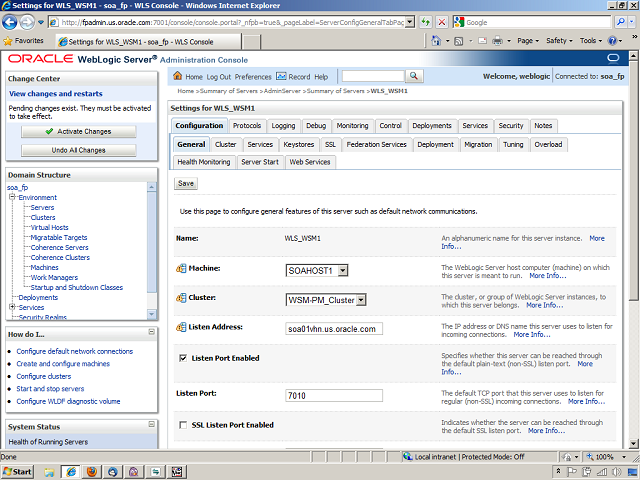Open the Keystores sub-tab
Screen dimensions: 640x480
tap(298, 144)
